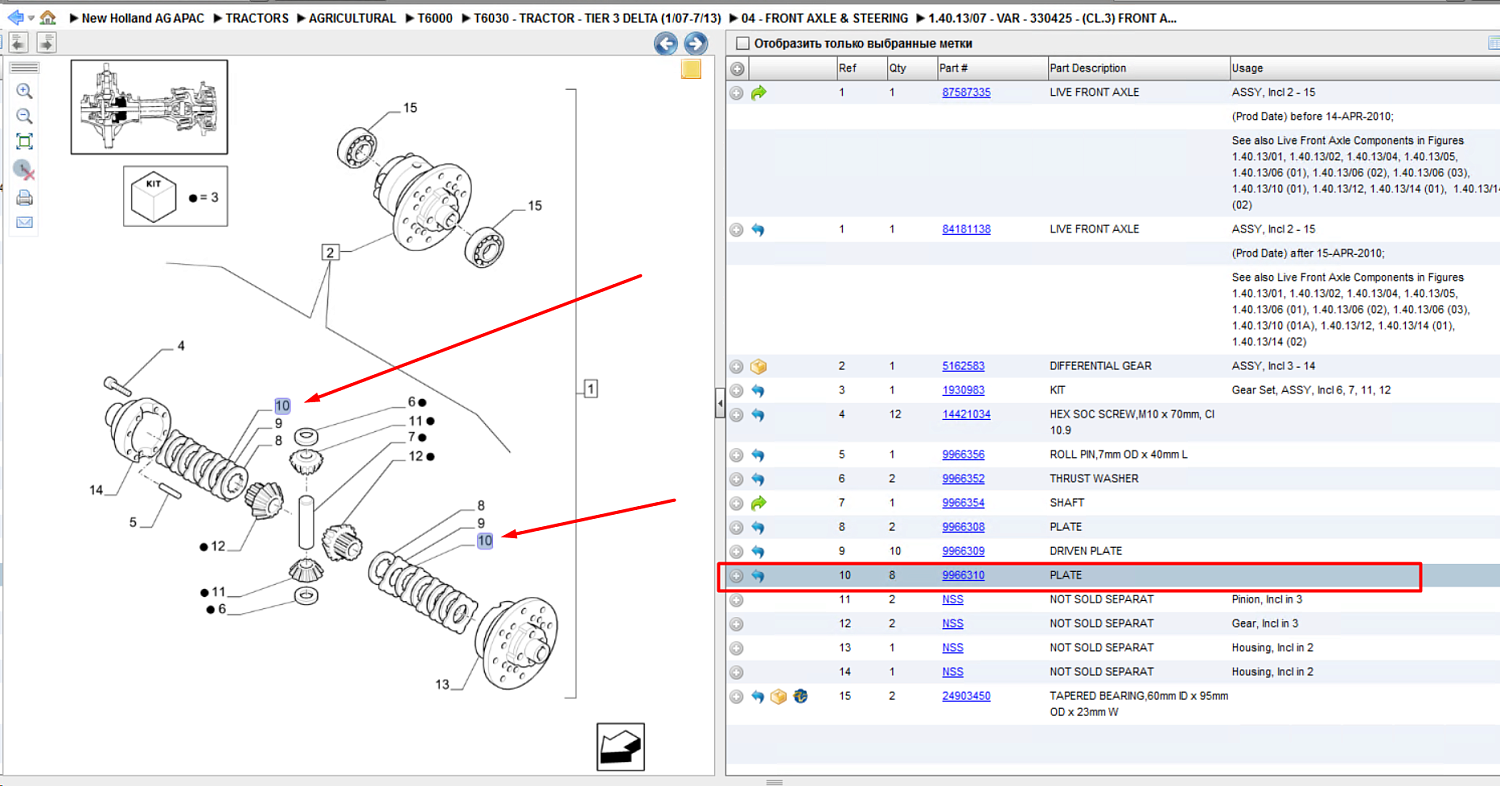Toggle 'Отобразить только выбранные метки' checkbox
The width and height of the screenshot is (1500, 786).
click(742, 43)
